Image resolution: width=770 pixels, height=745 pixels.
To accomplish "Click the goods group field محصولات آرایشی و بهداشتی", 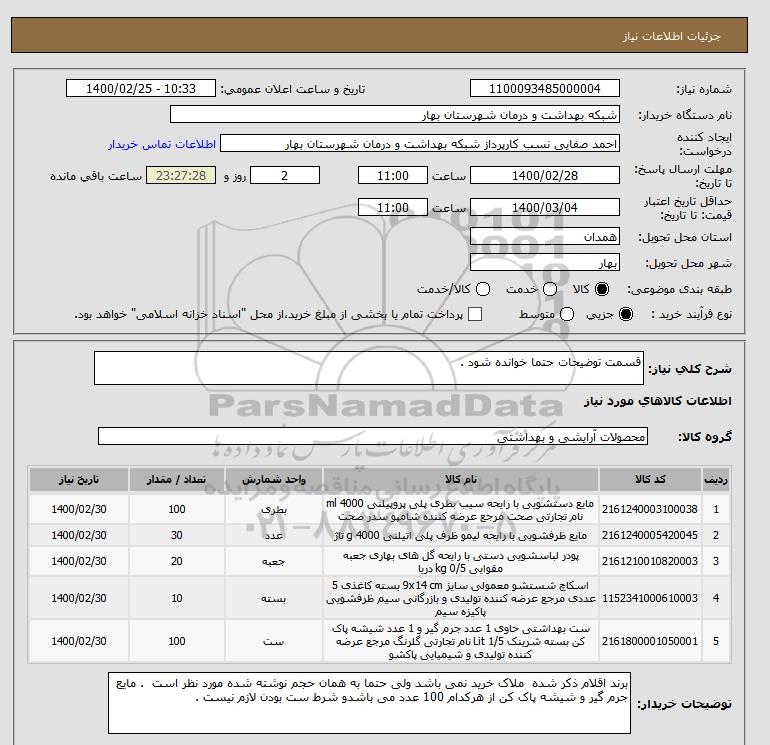I will point(373,436).
